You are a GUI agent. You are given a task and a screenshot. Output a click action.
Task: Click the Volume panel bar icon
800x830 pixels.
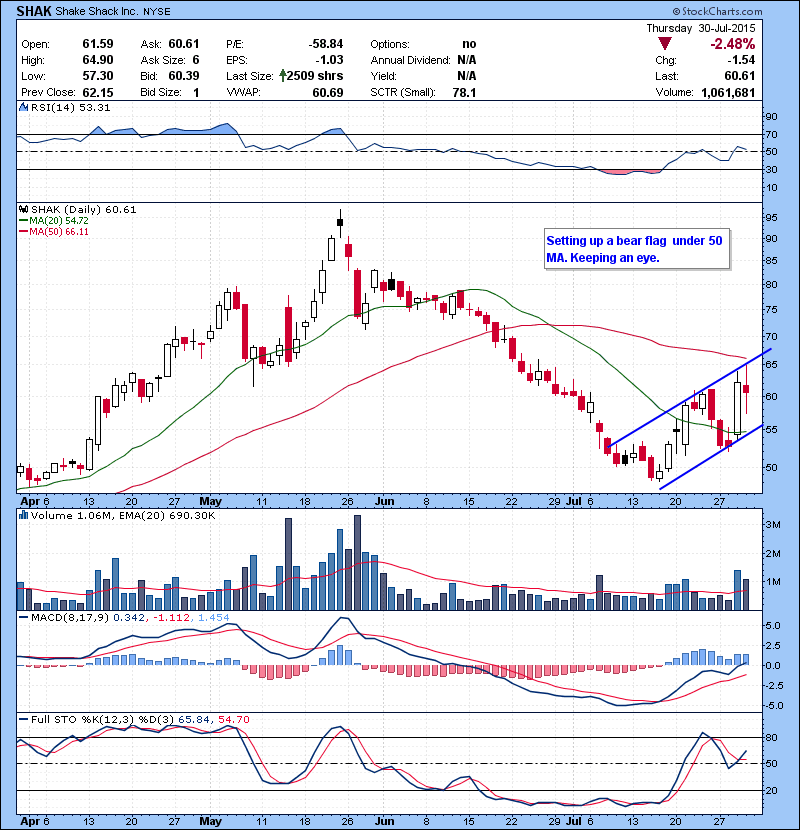23,515
